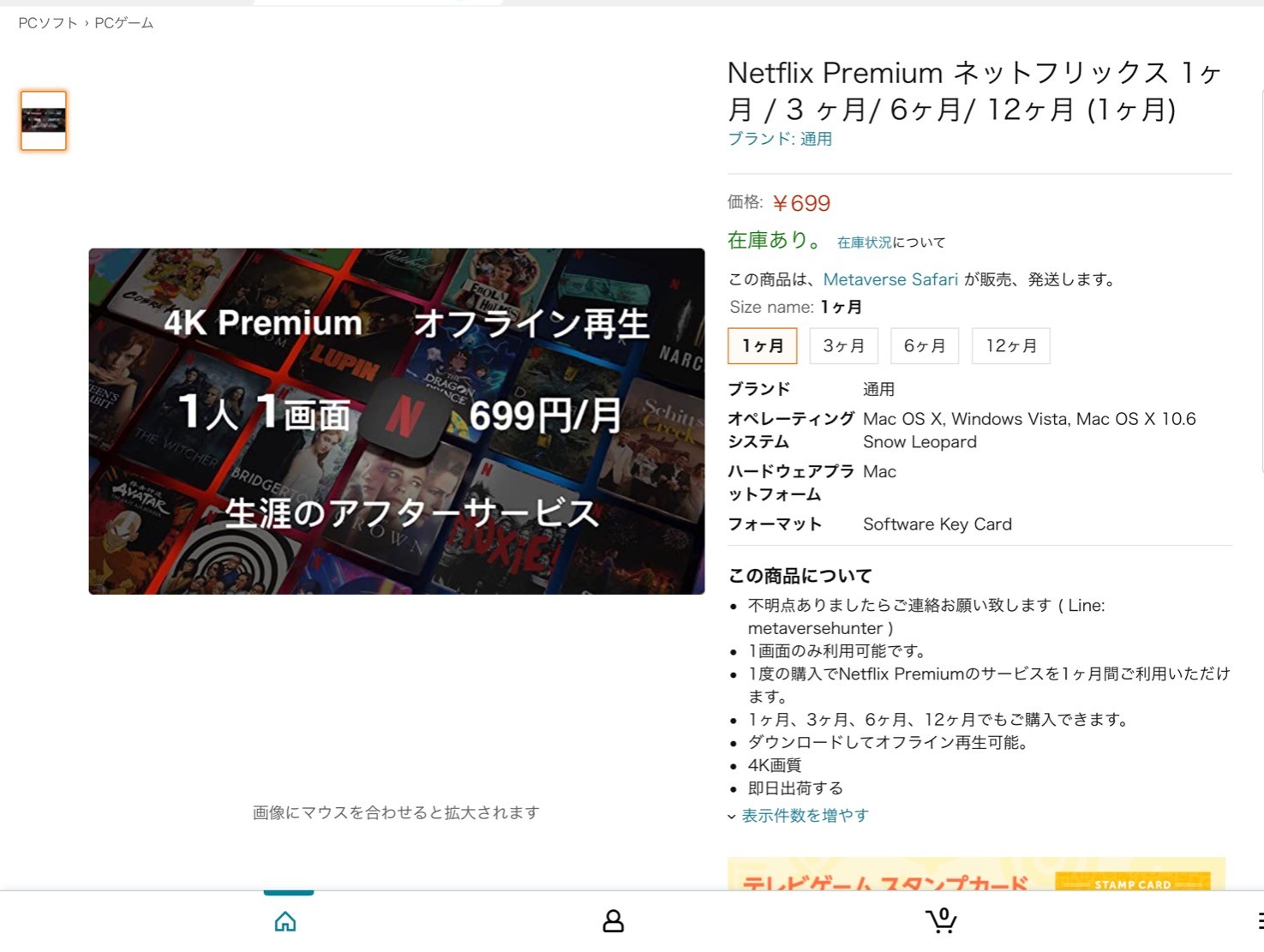The image size is (1264, 952).
Task: Click the main Netflix Premium product image
Action: pos(397,422)
